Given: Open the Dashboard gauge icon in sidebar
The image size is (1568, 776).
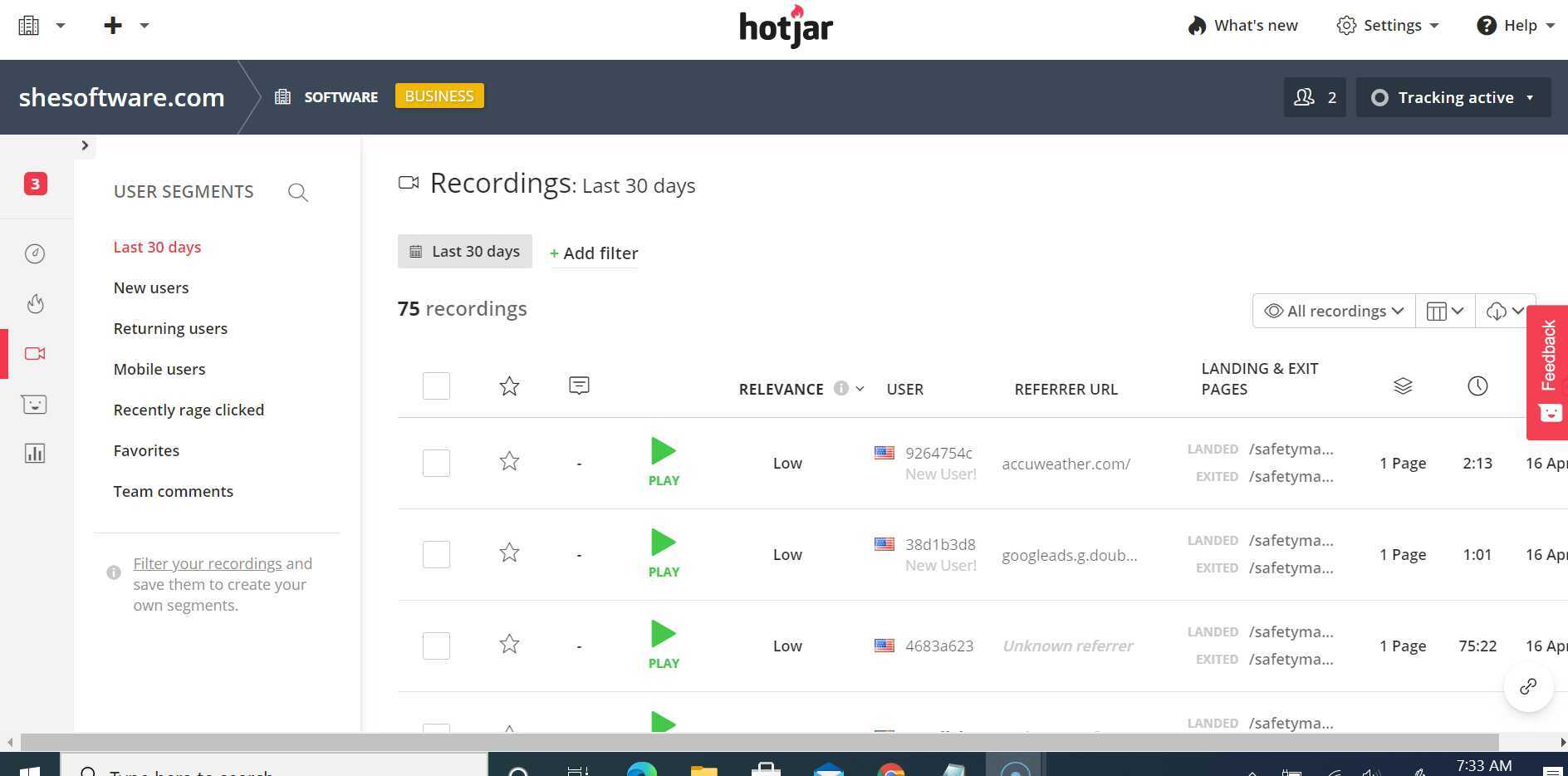Looking at the screenshot, I should [35, 253].
